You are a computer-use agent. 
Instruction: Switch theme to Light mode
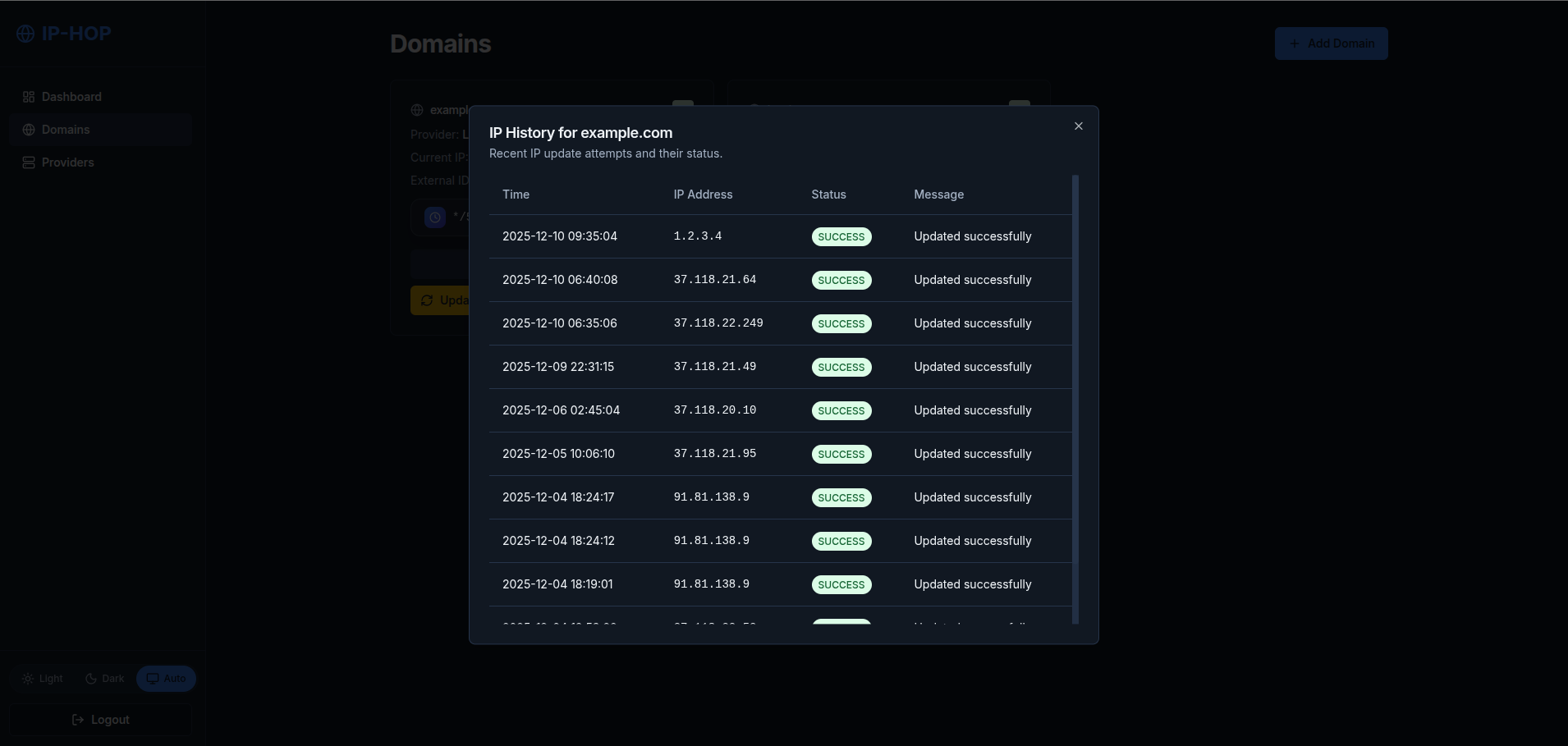pyautogui.click(x=43, y=679)
